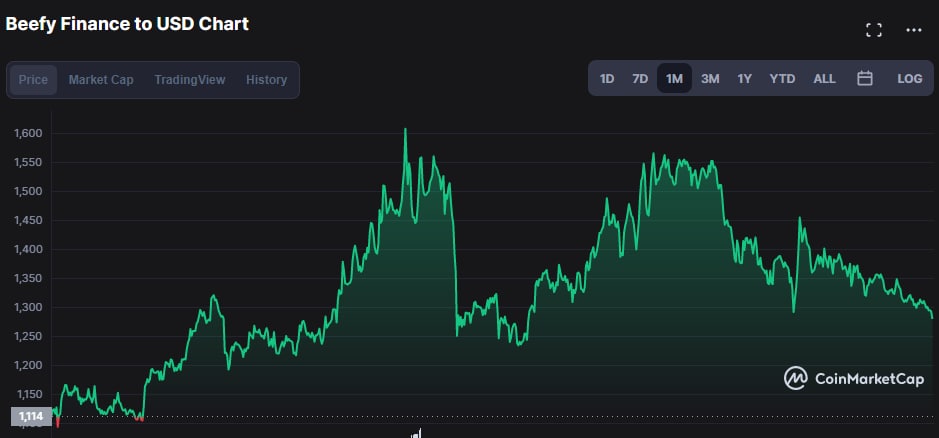Click the 1,200 axis label

[28, 365]
